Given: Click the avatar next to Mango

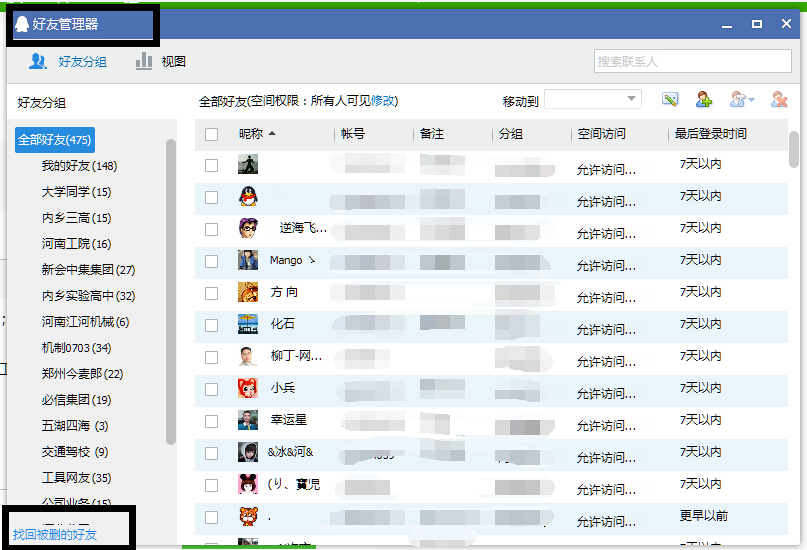Looking at the screenshot, I should click(x=248, y=261).
